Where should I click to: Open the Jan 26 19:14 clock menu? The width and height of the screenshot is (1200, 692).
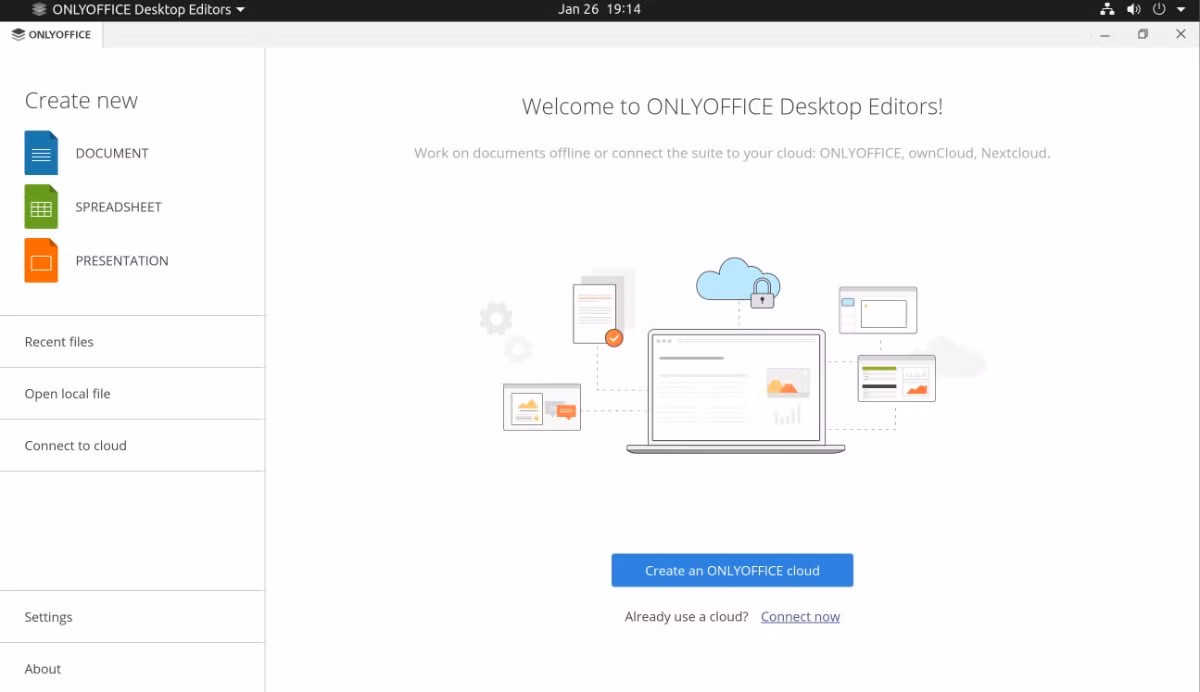point(599,9)
